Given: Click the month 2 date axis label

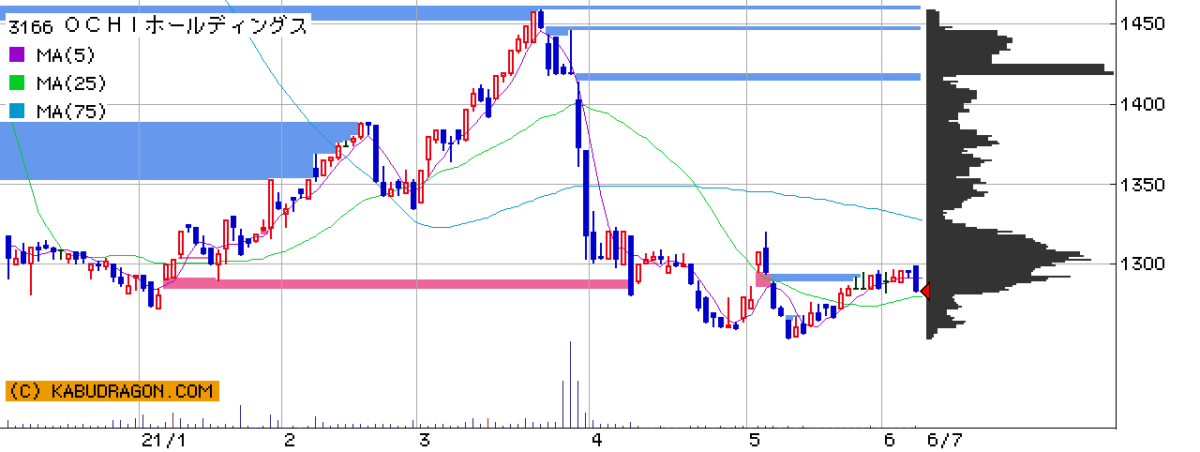Looking at the screenshot, I should [x=289, y=440].
